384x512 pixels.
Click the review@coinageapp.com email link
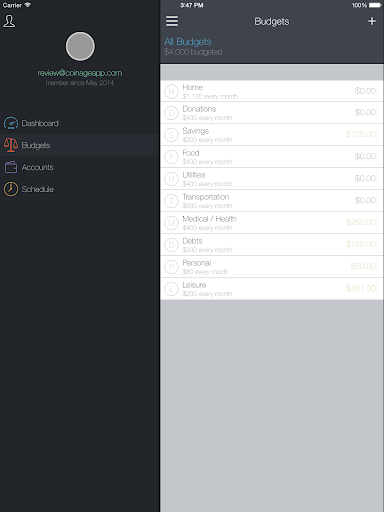tap(80, 73)
